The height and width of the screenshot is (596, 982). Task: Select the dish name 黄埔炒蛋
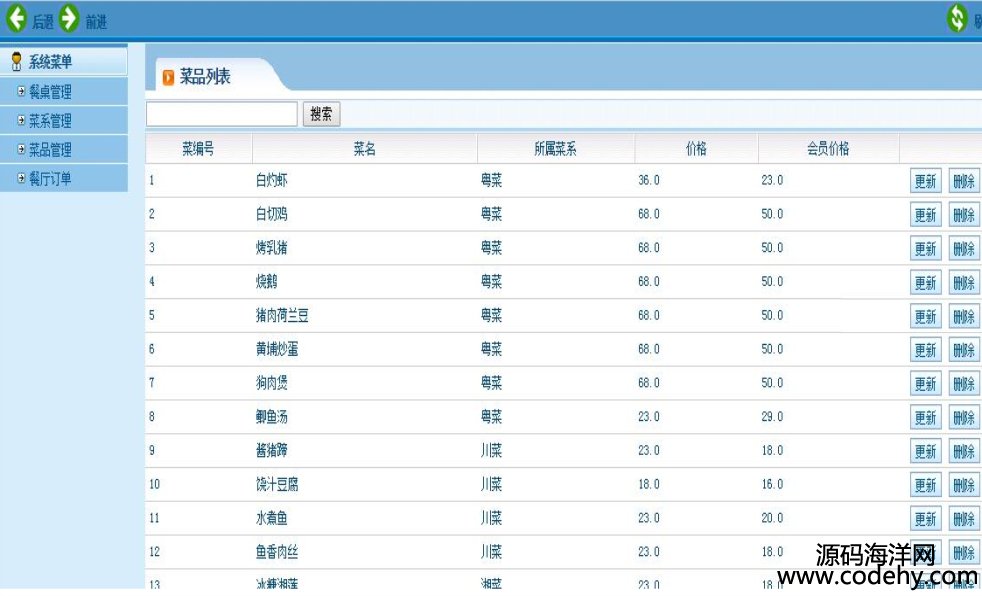[277, 349]
